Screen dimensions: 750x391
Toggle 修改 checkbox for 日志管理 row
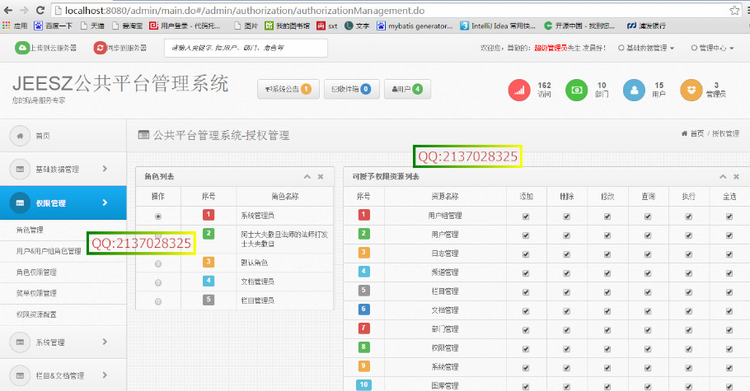point(607,254)
